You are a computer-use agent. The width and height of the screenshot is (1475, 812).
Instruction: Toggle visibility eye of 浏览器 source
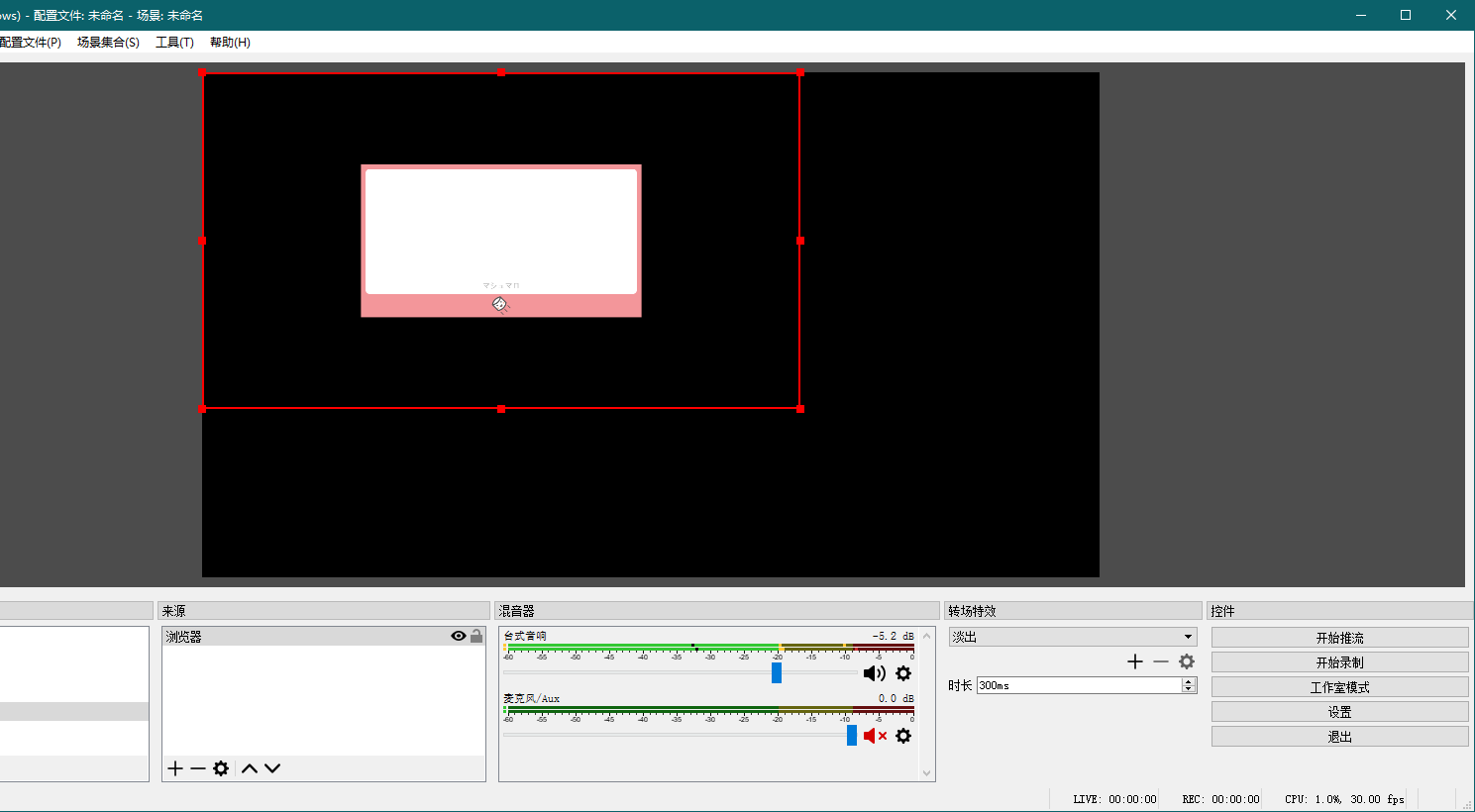coord(459,636)
